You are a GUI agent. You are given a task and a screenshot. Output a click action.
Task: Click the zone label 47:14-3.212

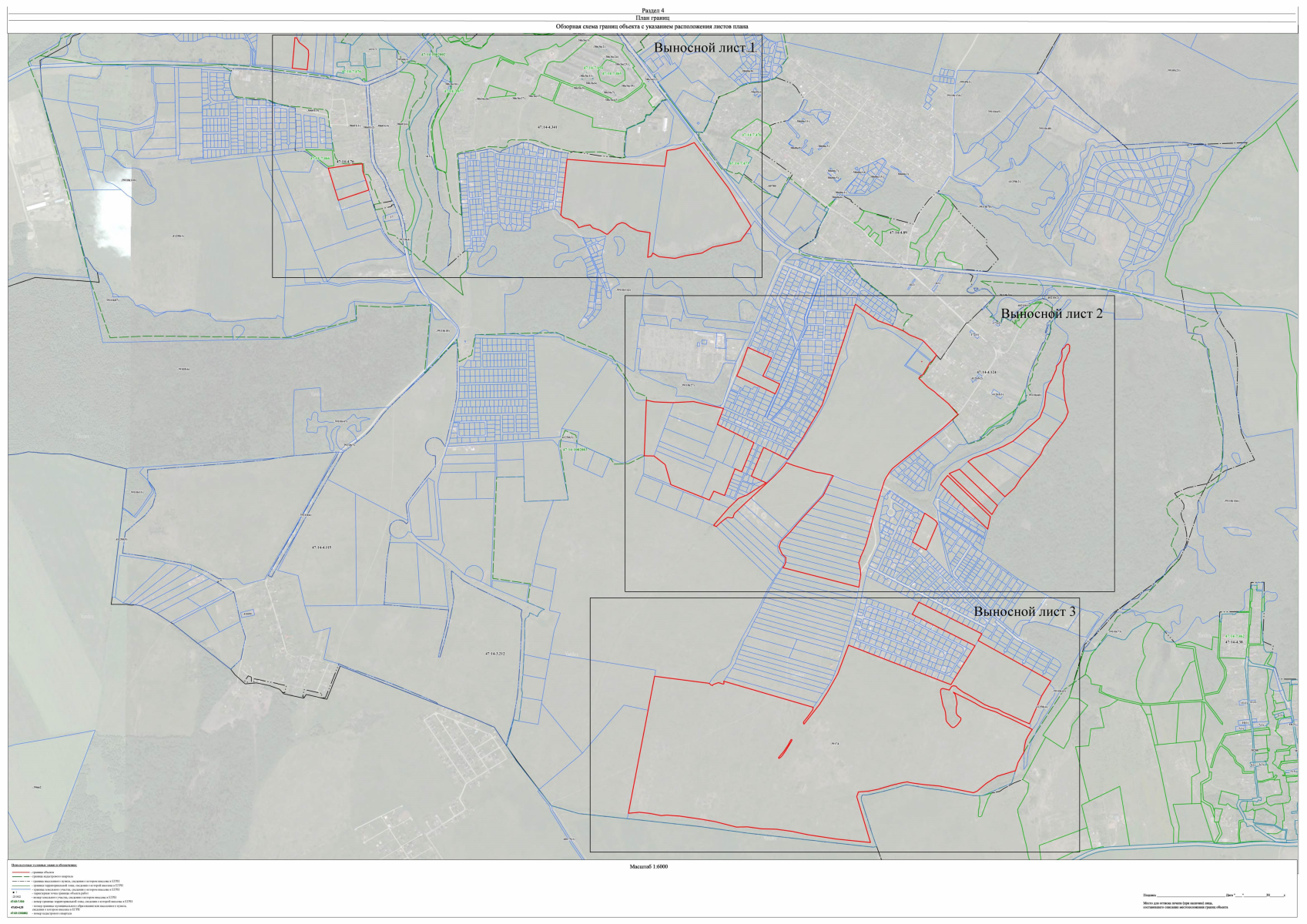click(494, 654)
